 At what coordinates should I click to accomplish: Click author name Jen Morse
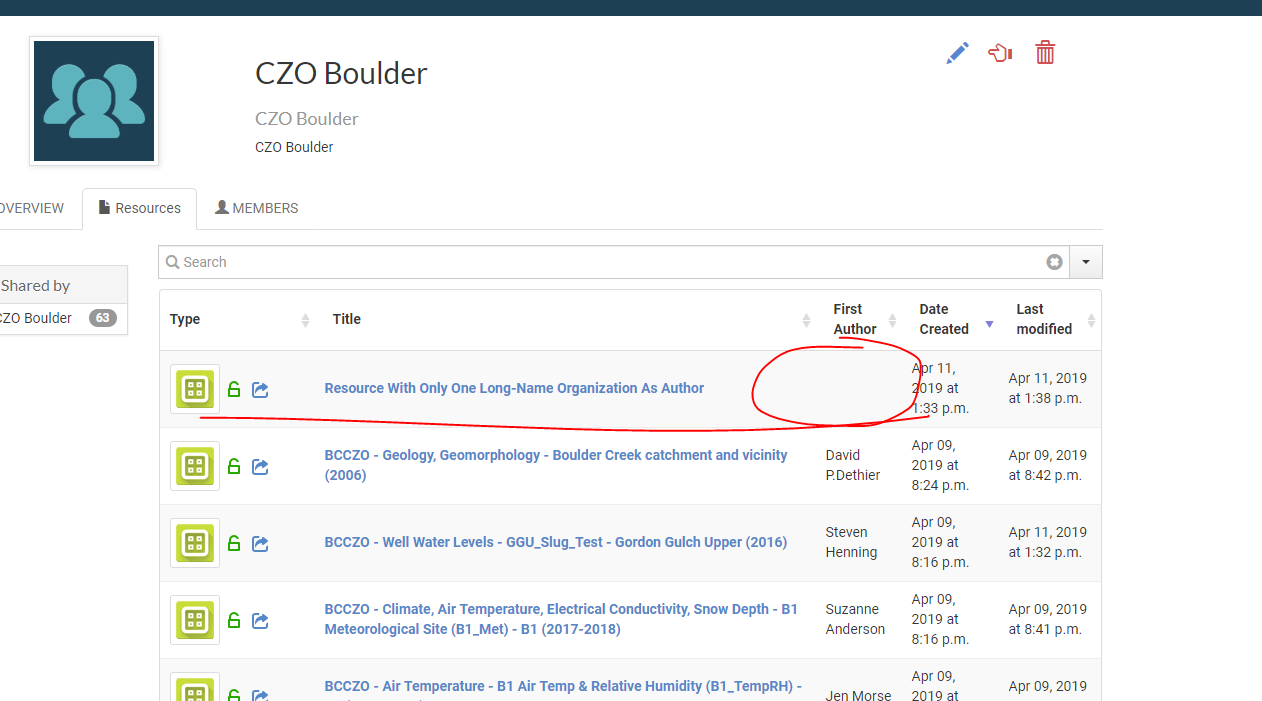[858, 695]
